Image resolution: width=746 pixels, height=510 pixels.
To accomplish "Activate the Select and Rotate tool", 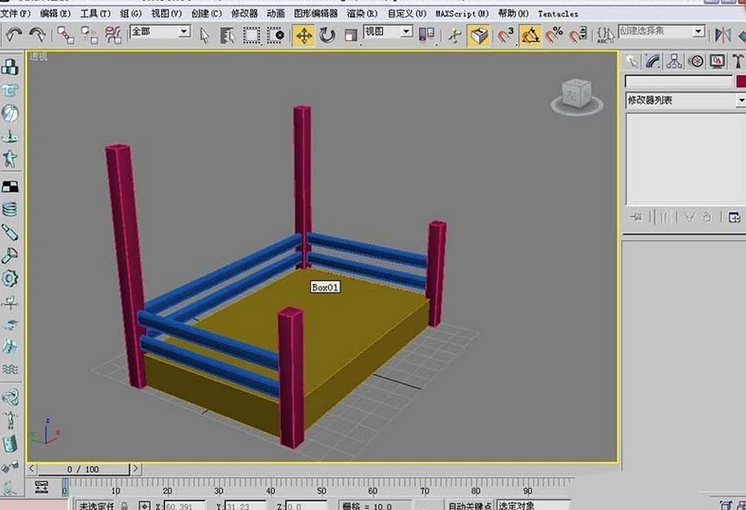I will coord(327,35).
